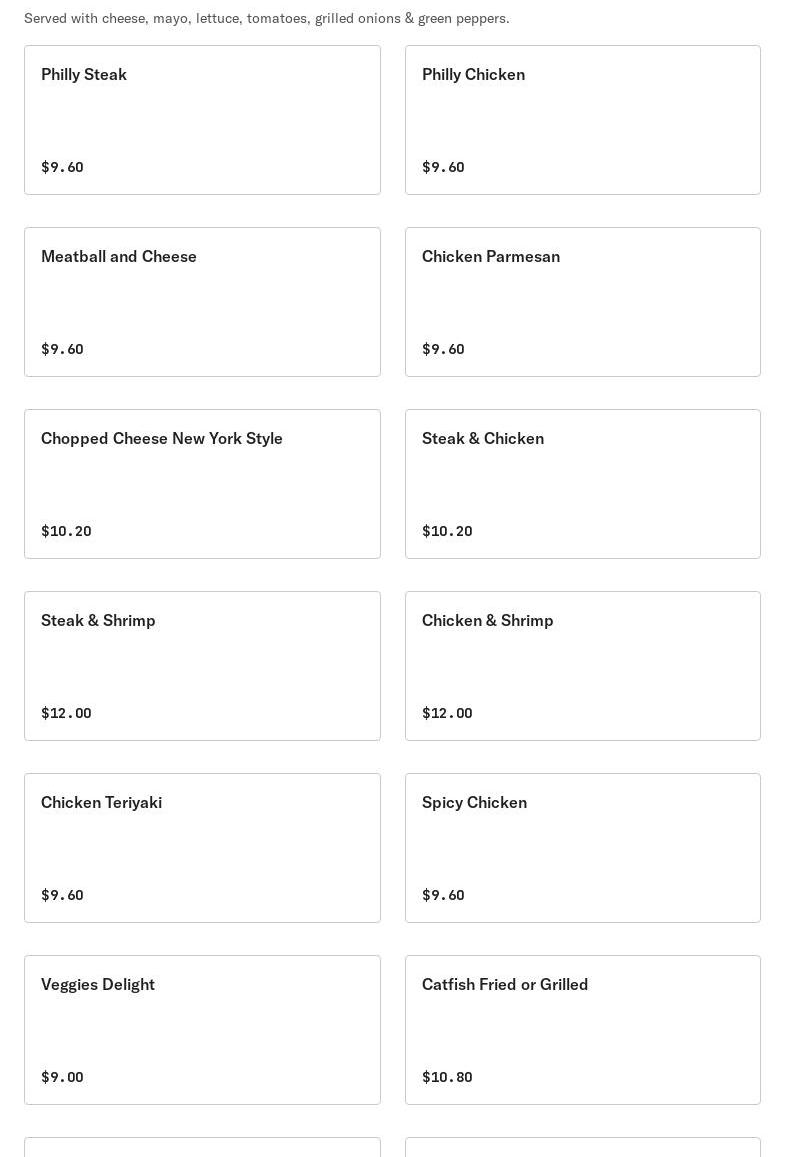Click the $10.80 price on Catfish card
The image size is (785, 1157).
[x=447, y=1077]
